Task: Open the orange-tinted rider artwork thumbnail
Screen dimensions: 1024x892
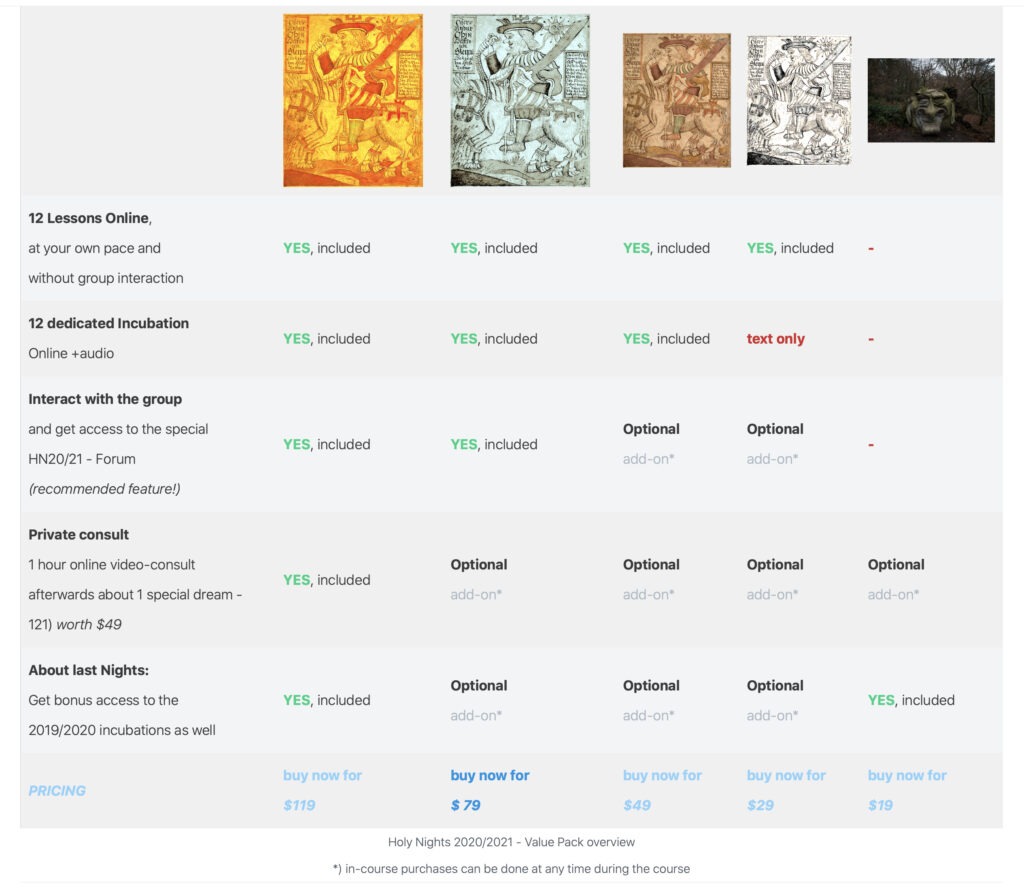Action: pos(353,101)
